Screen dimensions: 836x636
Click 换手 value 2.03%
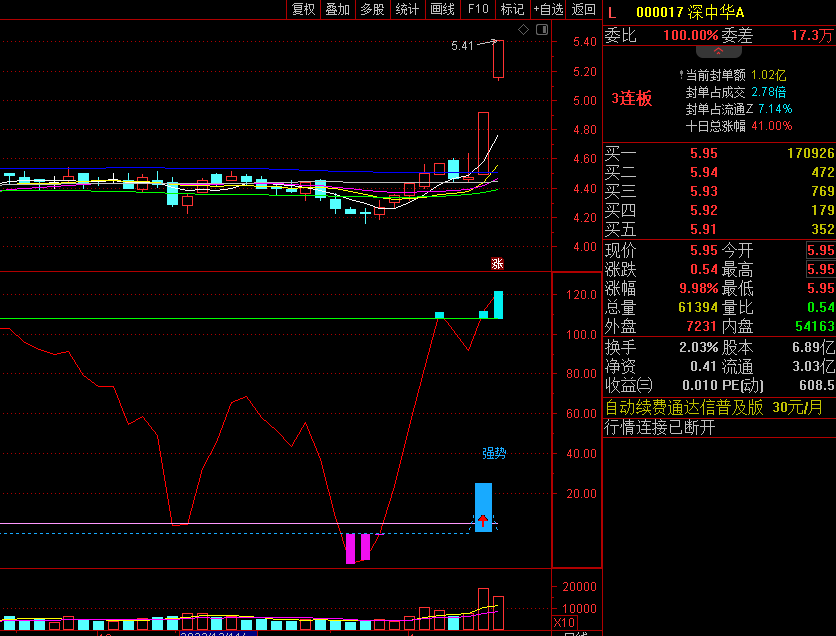click(x=698, y=348)
